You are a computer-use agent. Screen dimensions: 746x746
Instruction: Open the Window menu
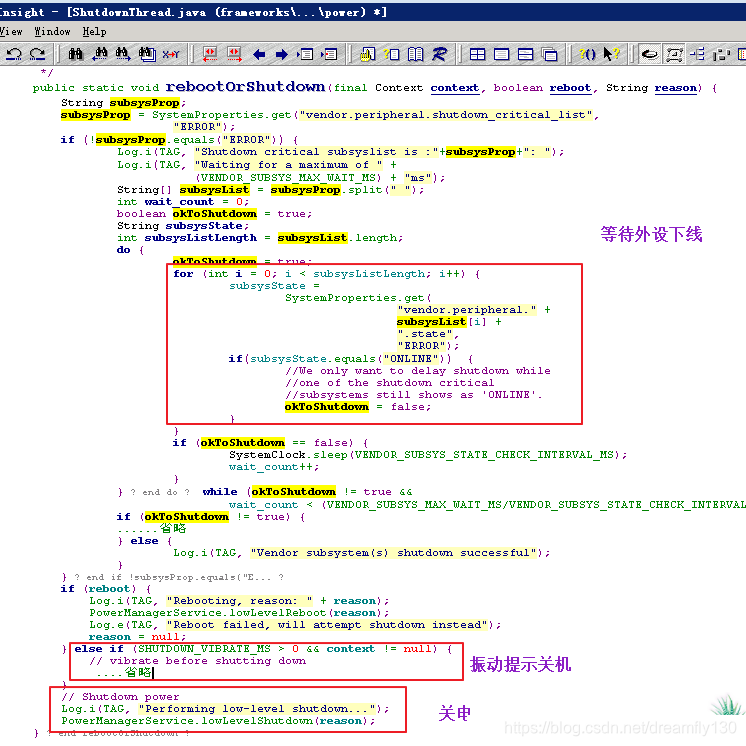[x=52, y=31]
